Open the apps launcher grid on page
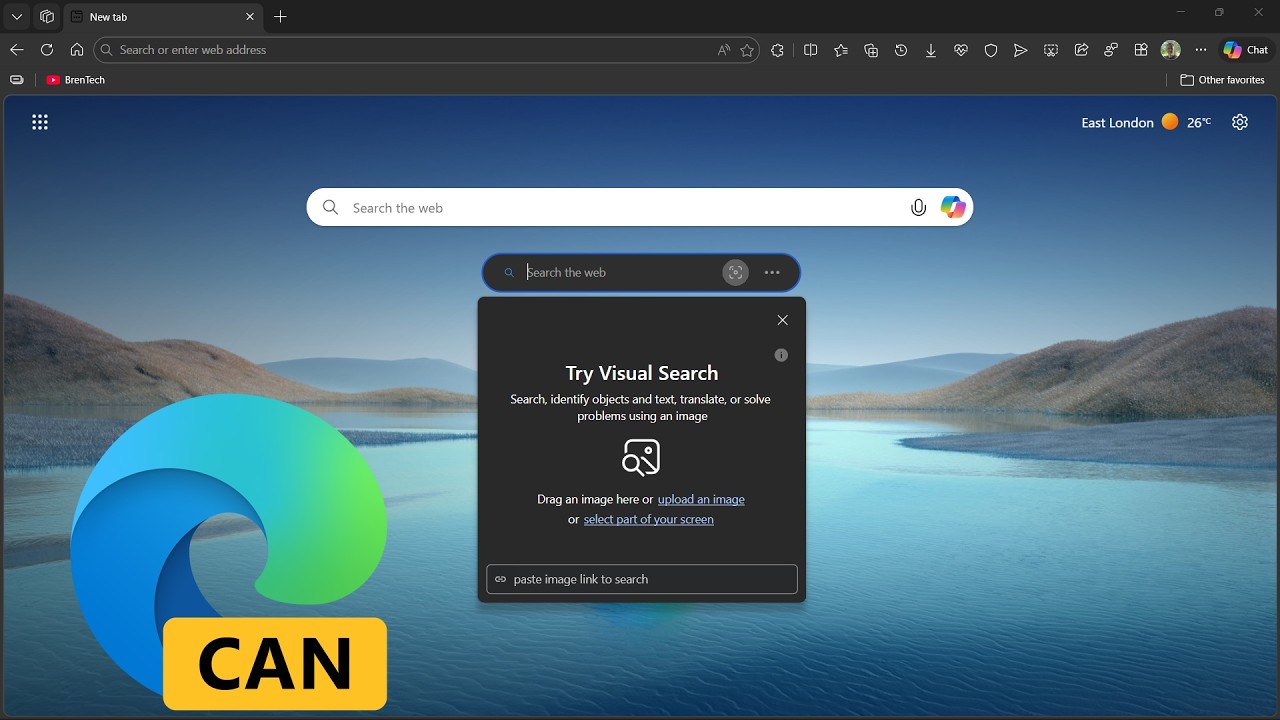 (40, 122)
